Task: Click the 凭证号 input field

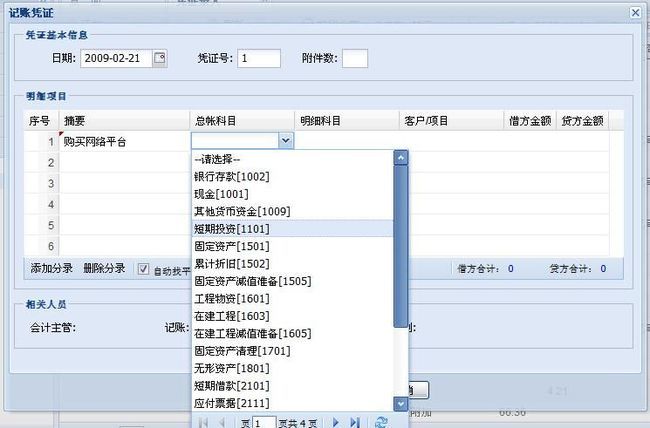Action: (x=259, y=58)
